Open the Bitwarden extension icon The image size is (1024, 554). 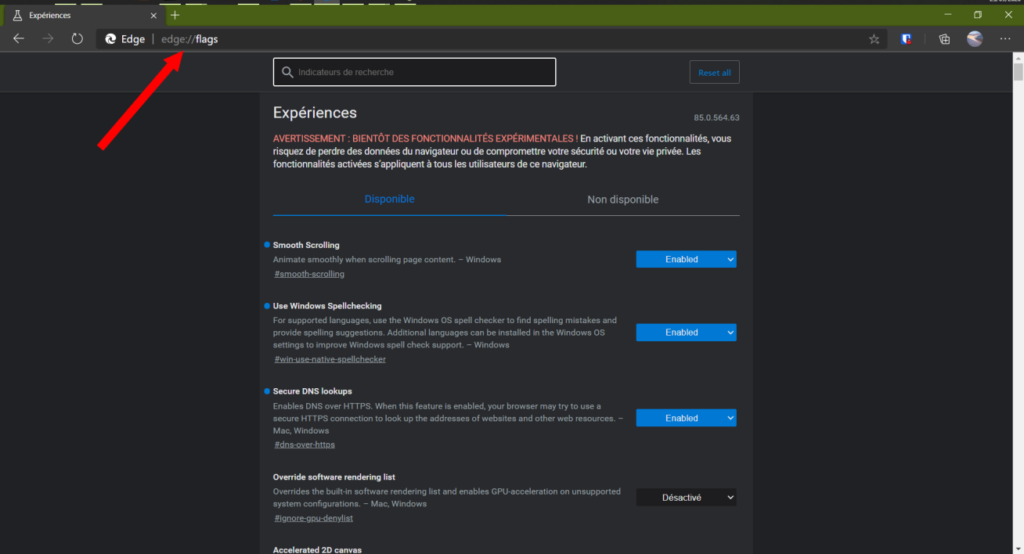[x=906, y=39]
